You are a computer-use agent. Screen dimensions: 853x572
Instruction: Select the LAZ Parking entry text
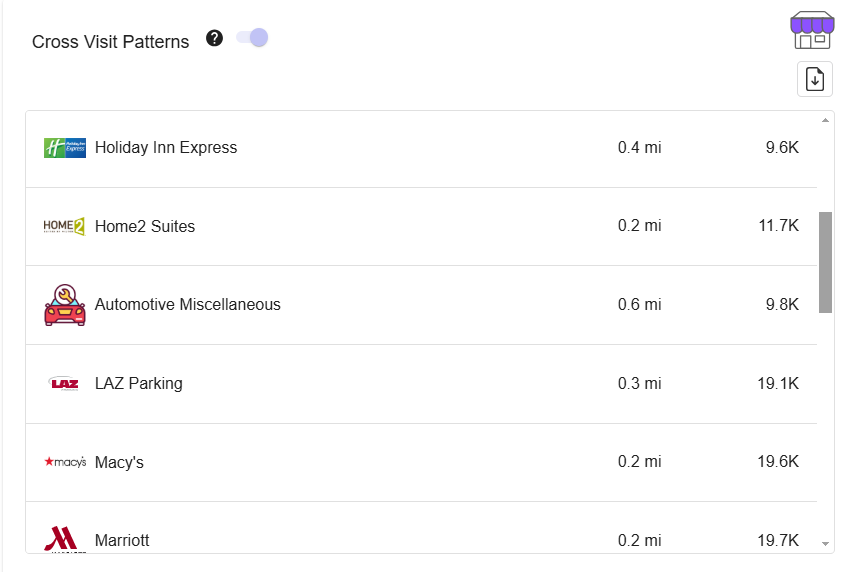coord(139,384)
